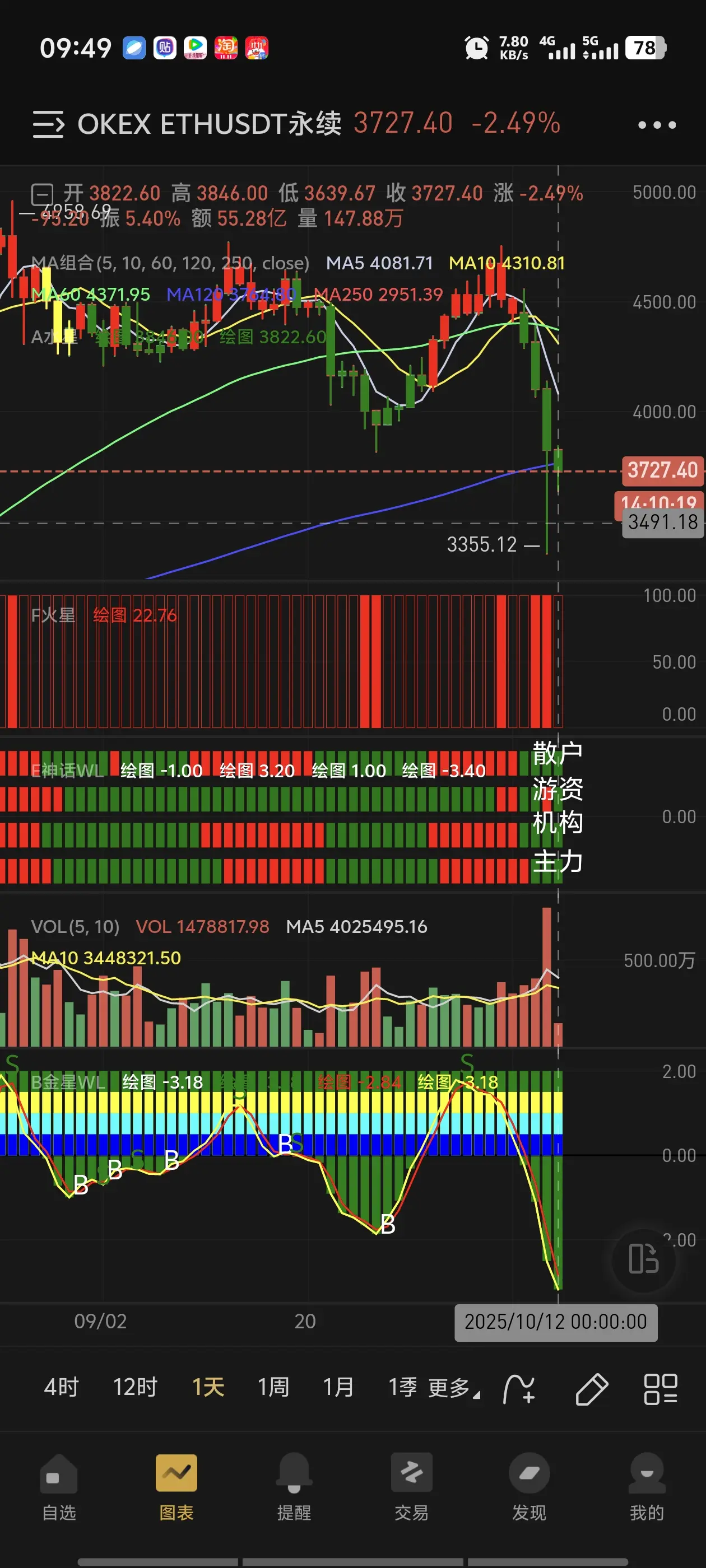The height and width of the screenshot is (1568, 706).
Task: Tap the alarm clock status icon
Action: pyautogui.click(x=476, y=48)
